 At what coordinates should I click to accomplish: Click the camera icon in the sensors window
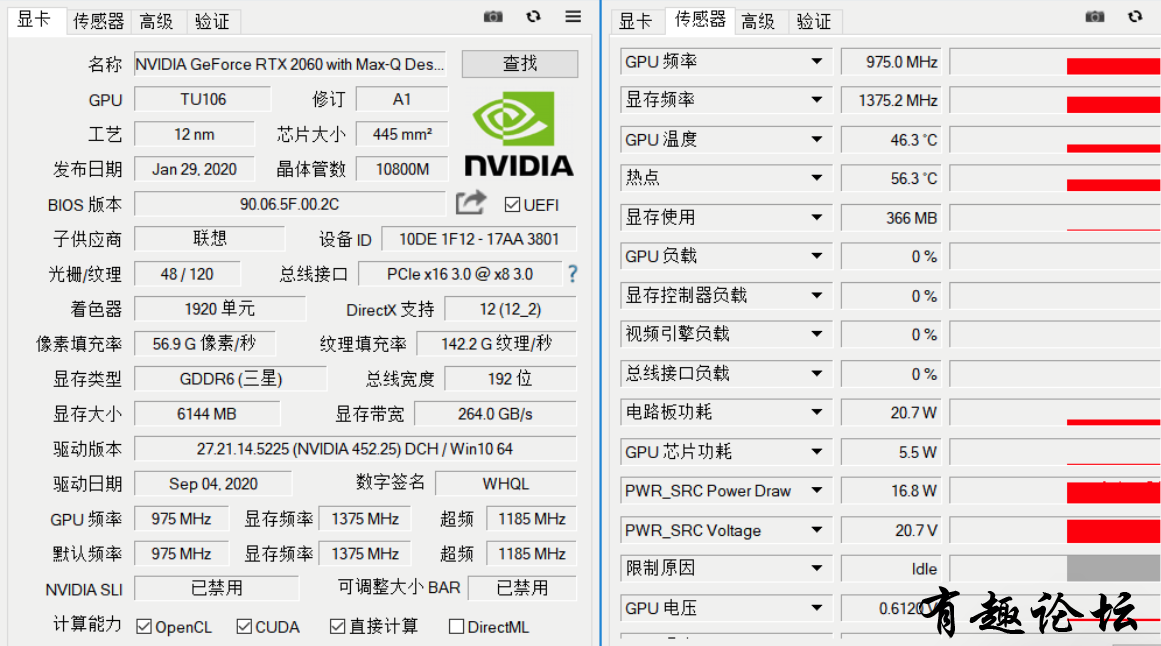(1094, 16)
